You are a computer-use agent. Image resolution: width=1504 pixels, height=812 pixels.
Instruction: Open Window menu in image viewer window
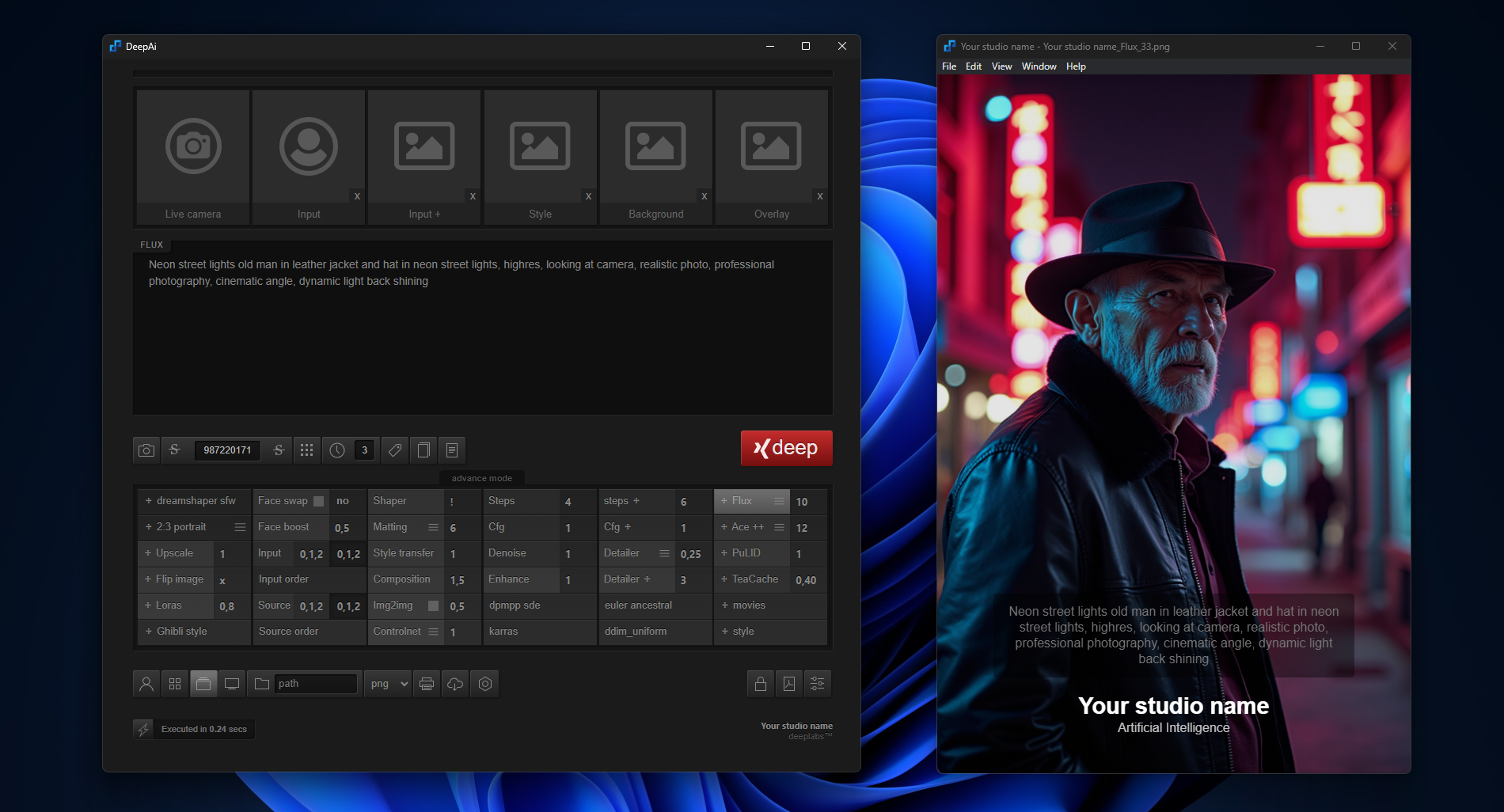point(1039,66)
